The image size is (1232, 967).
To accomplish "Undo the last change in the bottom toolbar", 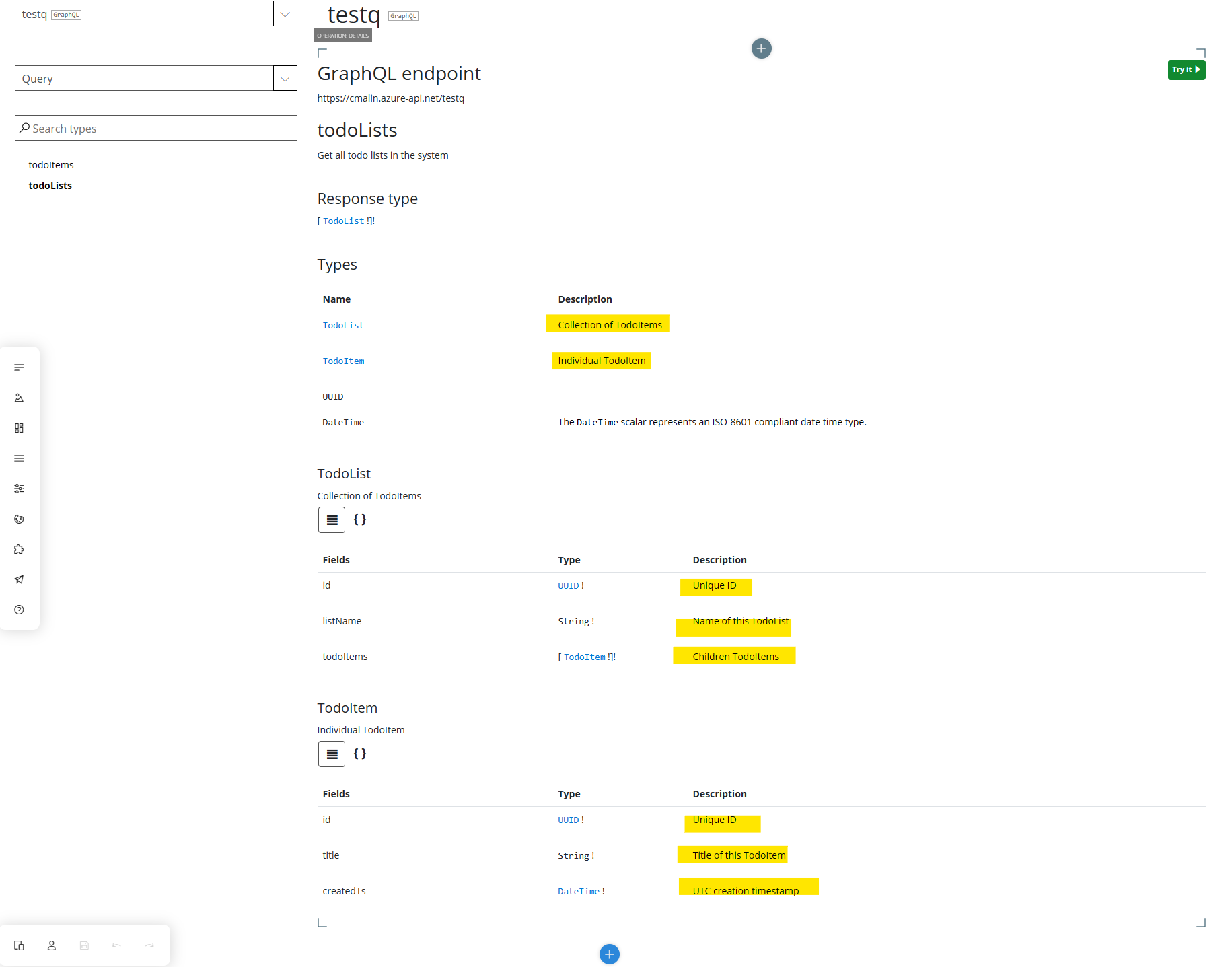I will [x=117, y=945].
